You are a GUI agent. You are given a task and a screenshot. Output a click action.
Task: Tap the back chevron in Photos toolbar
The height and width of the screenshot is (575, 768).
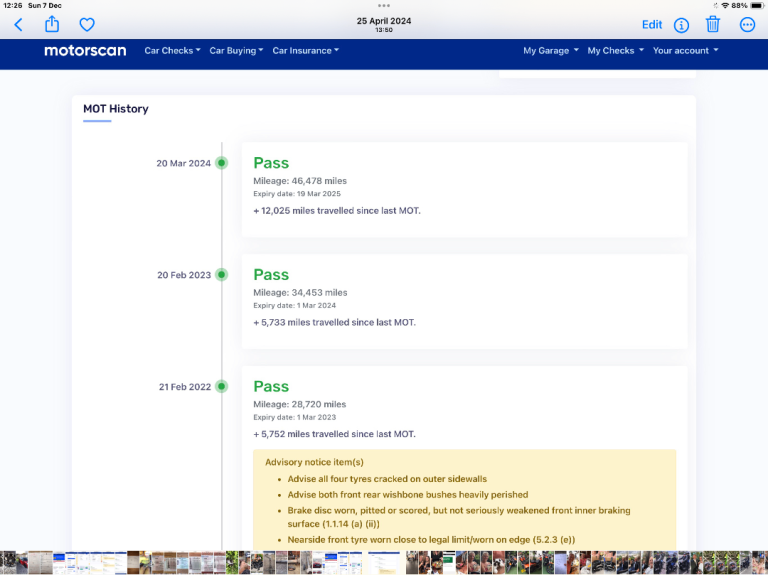click(x=18, y=25)
